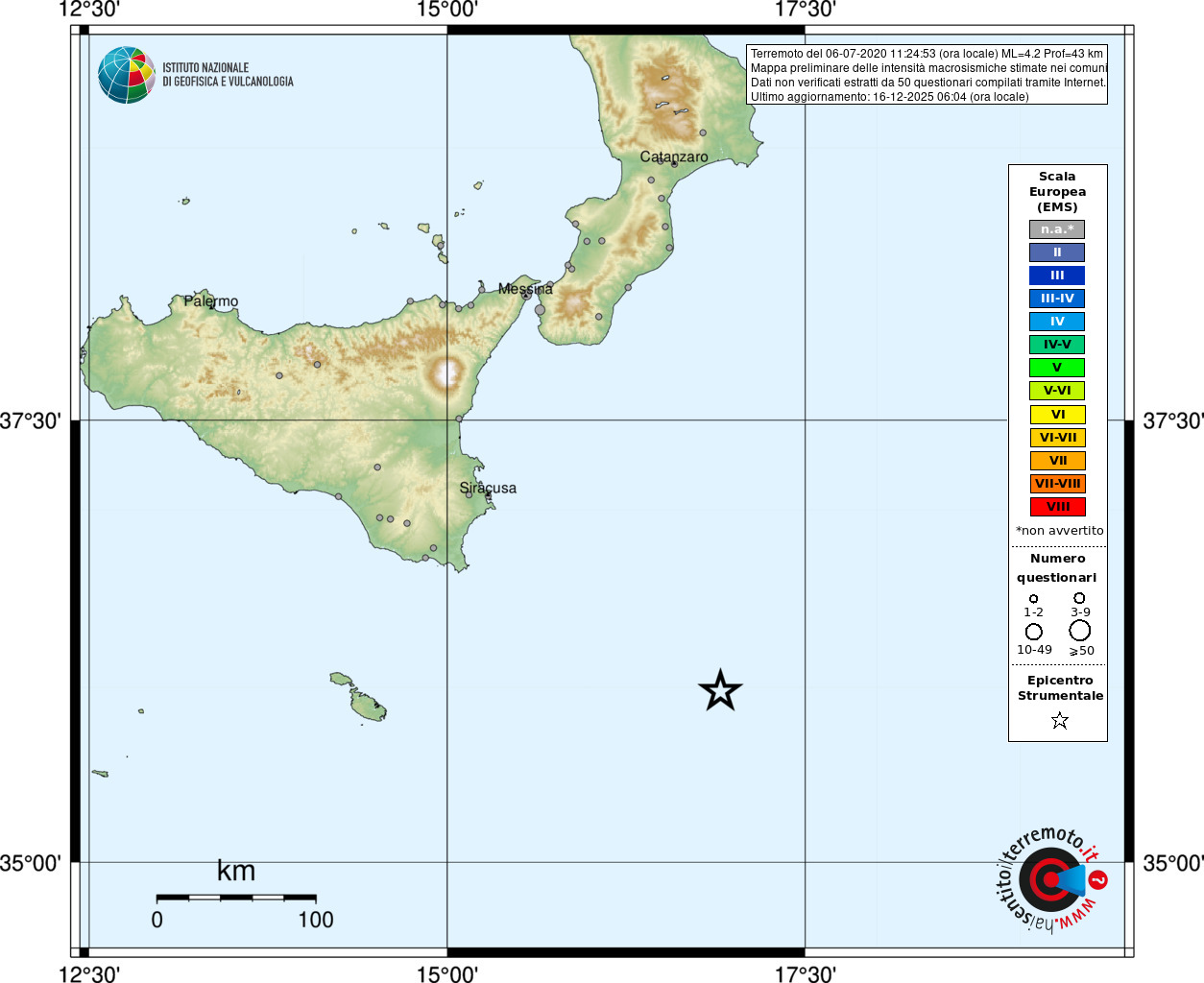
Task: Click the largest circle for ≥50 questionnaires
Action: pyautogui.click(x=1080, y=631)
